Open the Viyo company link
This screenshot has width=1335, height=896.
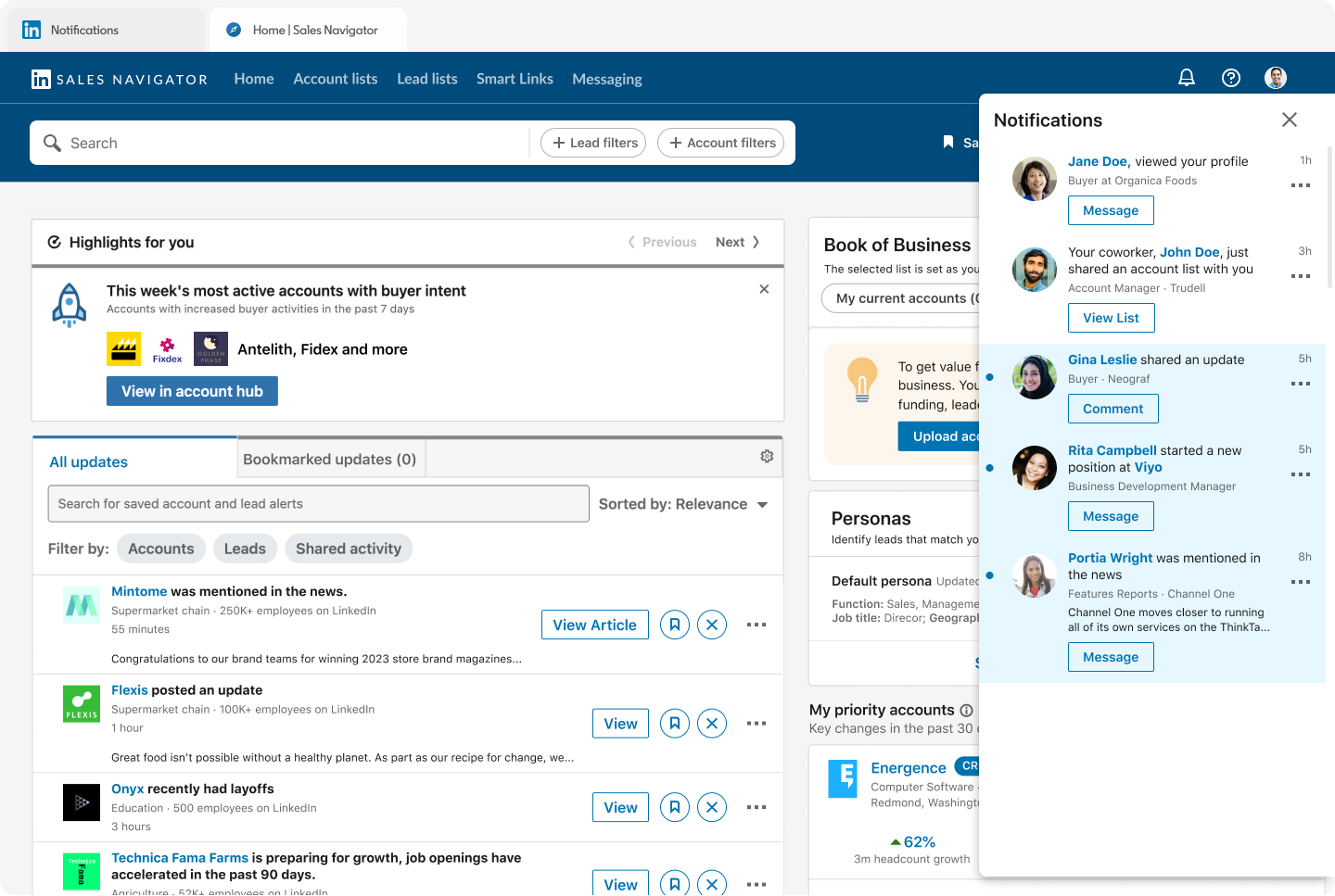(x=1148, y=467)
